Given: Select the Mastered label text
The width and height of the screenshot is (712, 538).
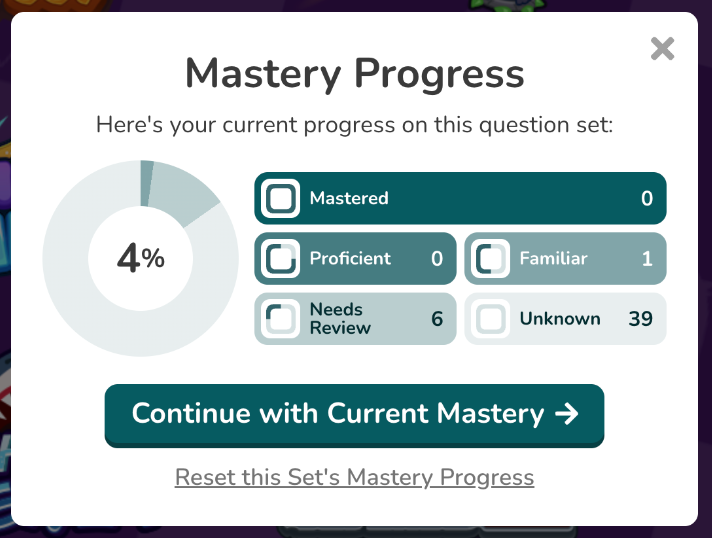Looking at the screenshot, I should [x=349, y=198].
